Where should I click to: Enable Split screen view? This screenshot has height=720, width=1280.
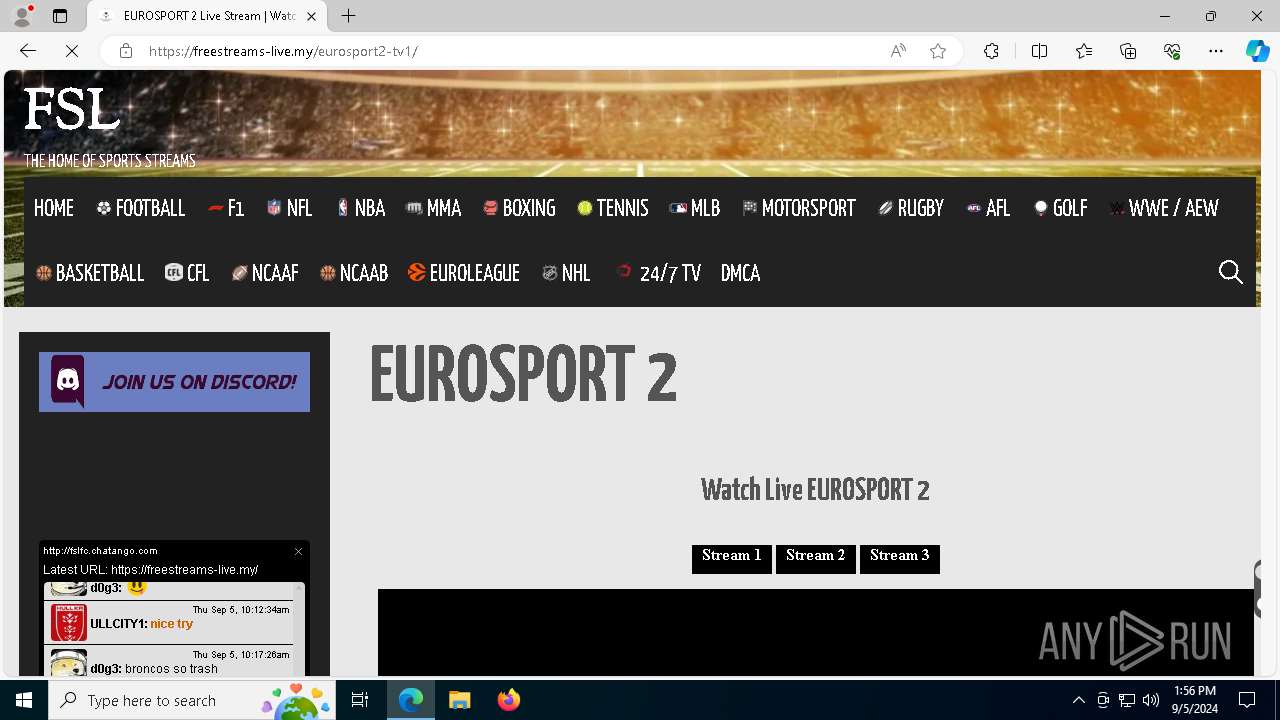point(1039,51)
